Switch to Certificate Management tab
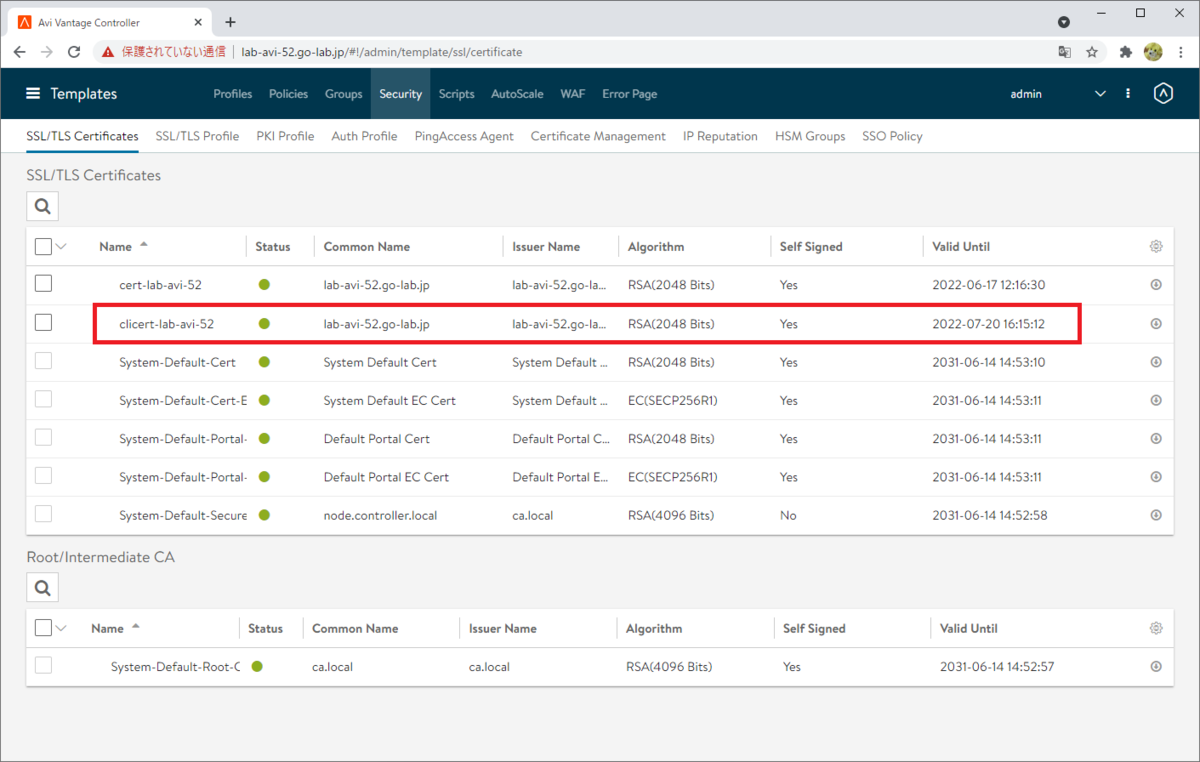Image resolution: width=1200 pixels, height=762 pixels. [598, 136]
